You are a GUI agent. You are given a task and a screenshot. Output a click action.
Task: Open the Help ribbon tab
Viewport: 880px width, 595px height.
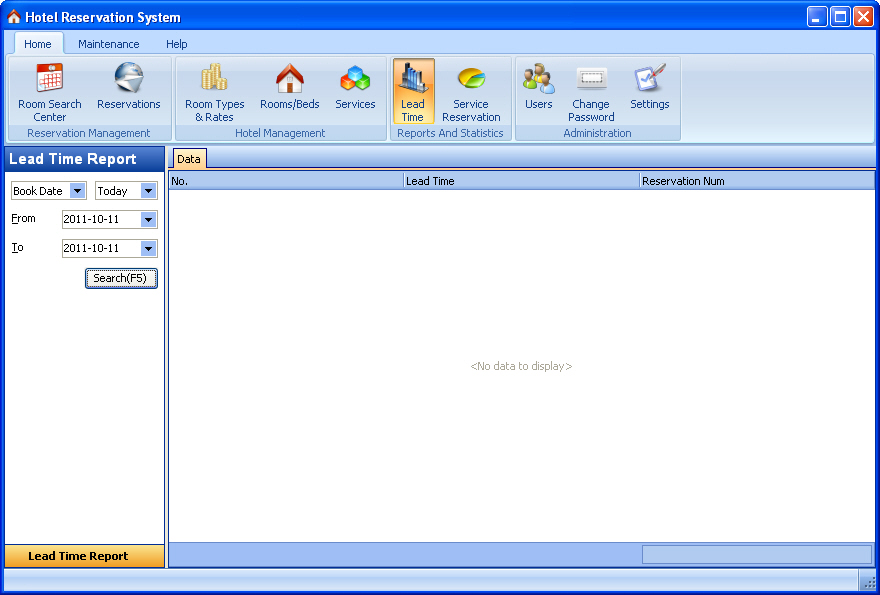[x=177, y=44]
